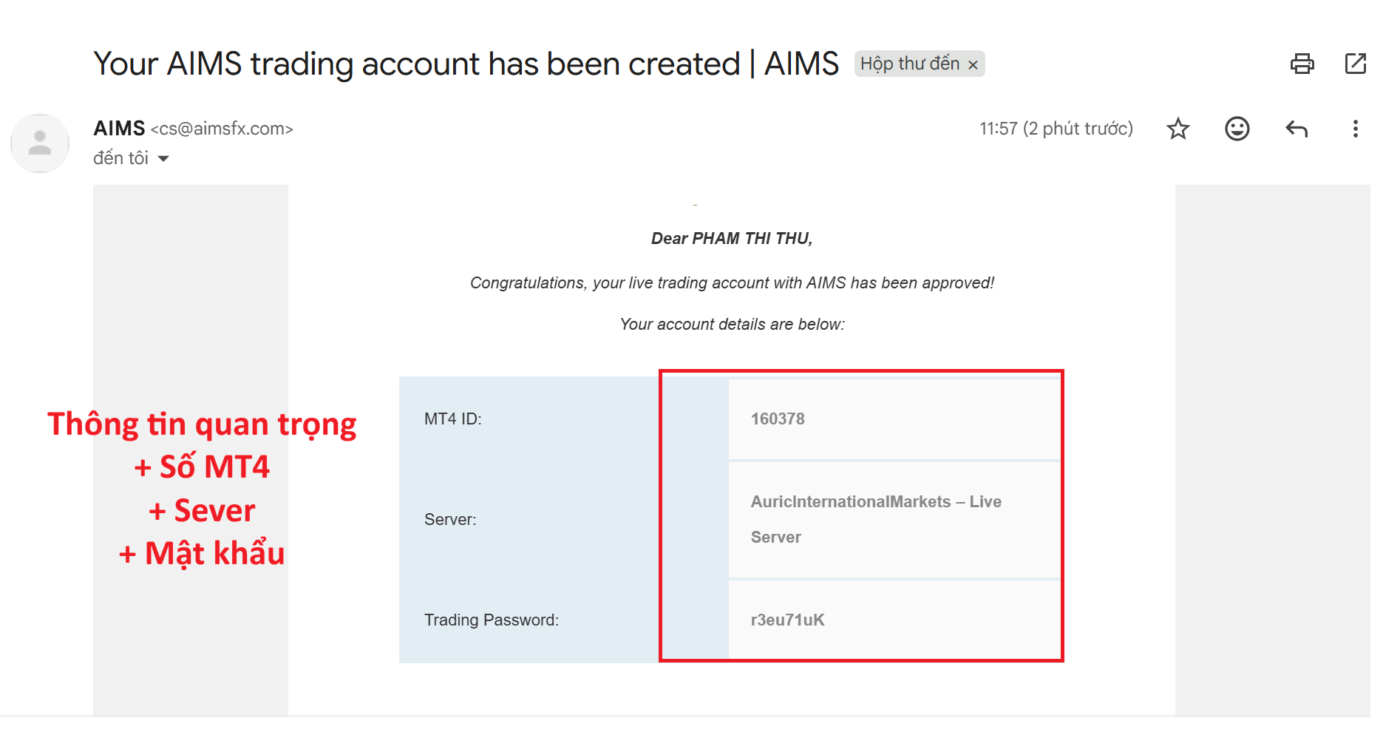Screen dimensions: 1400x735
Task: Click the "Hộp thư đến" inbox label
Action: click(909, 64)
